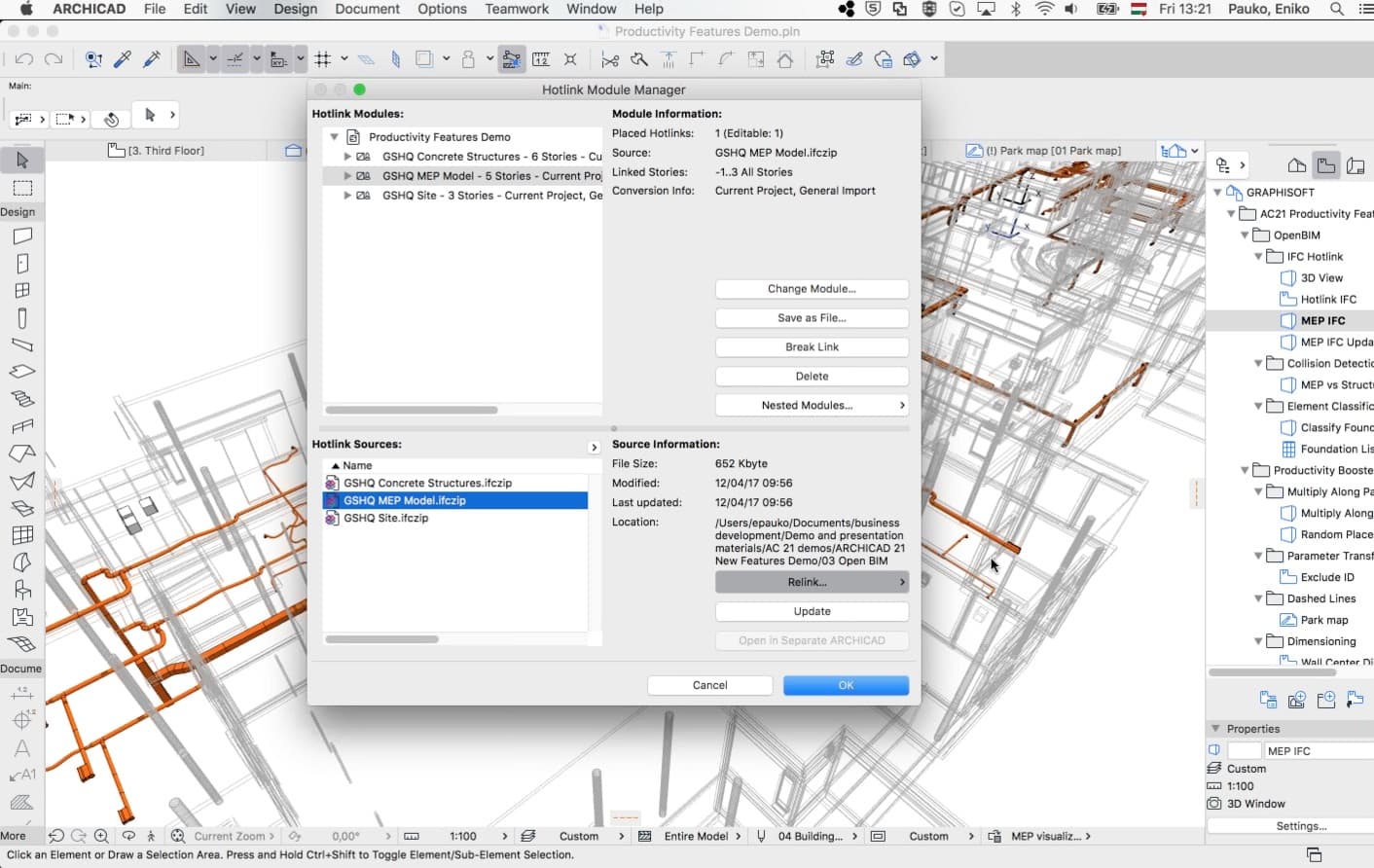Click the Save as File button
Image resolution: width=1374 pixels, height=868 pixels.
click(813, 318)
